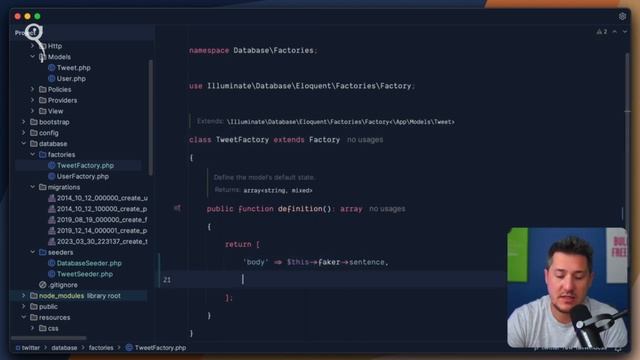Click the database breadcrumb
The width and height of the screenshot is (640, 360).
click(64, 348)
